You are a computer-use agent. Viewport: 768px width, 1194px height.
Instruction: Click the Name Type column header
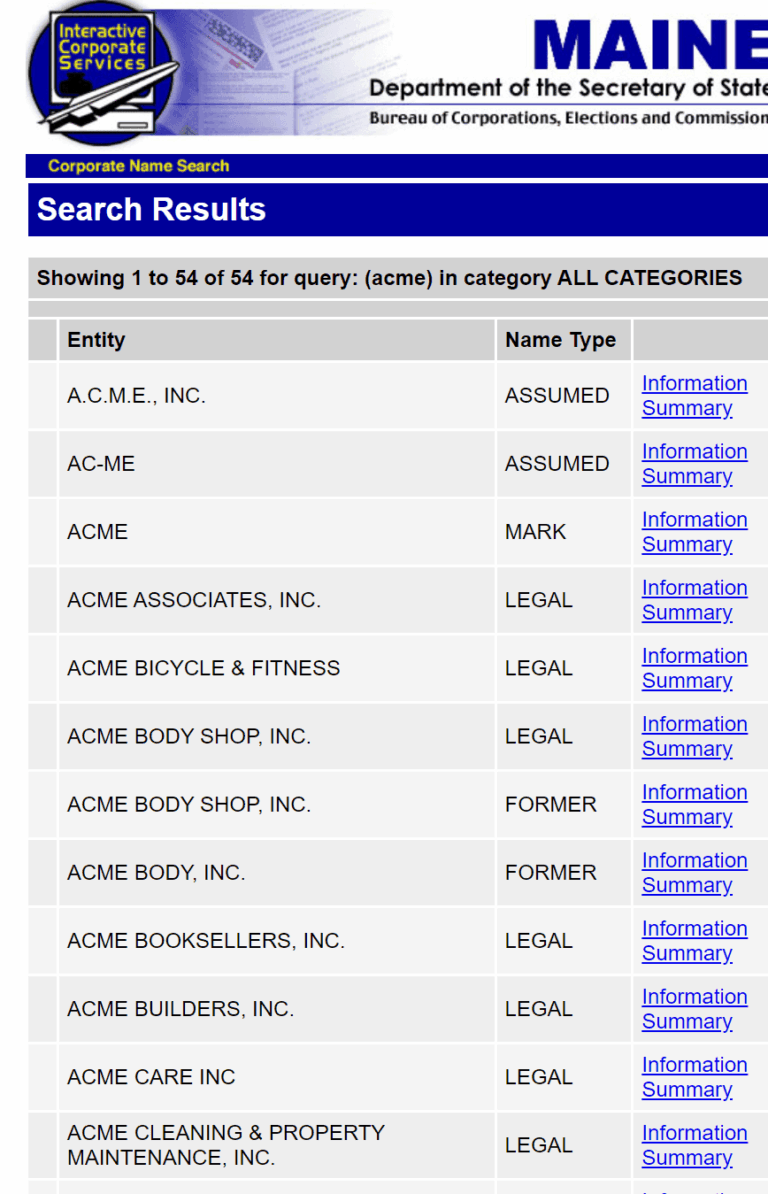coord(560,340)
